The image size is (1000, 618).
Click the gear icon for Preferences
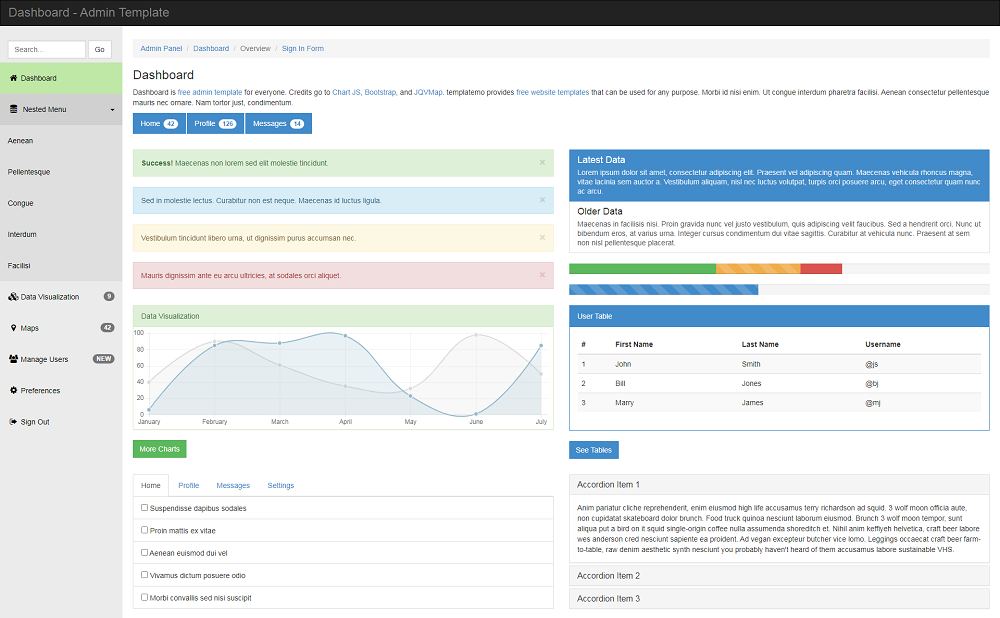pyautogui.click(x=13, y=390)
